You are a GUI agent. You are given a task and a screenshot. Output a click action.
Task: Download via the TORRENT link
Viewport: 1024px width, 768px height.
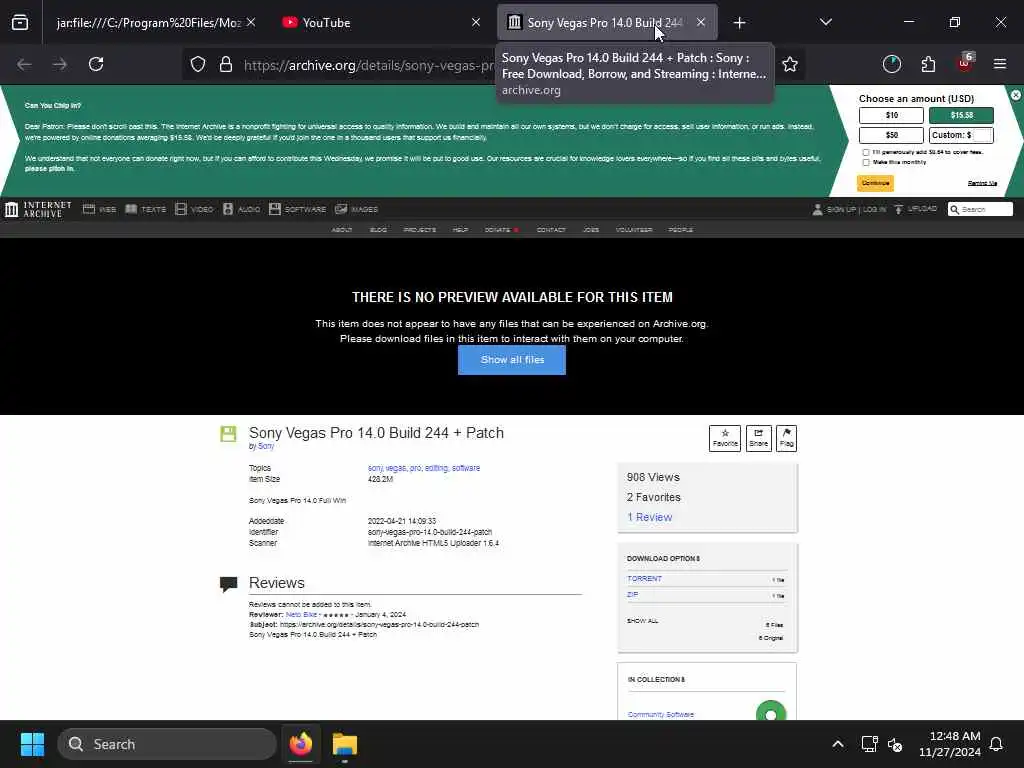tap(645, 579)
